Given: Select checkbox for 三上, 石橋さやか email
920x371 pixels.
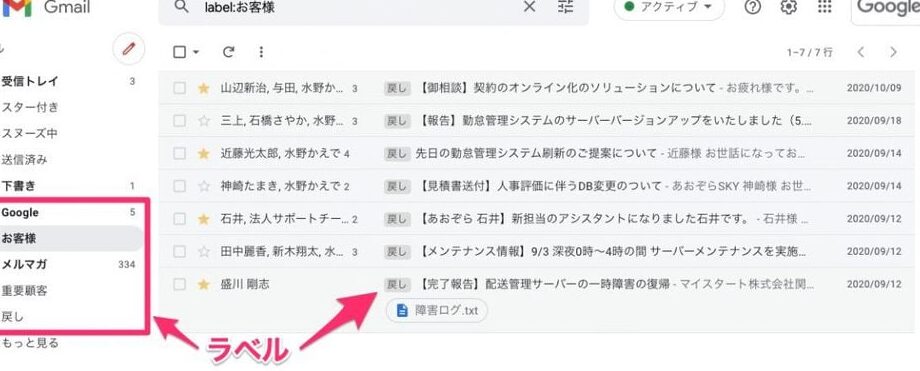Looking at the screenshot, I should coord(180,121).
